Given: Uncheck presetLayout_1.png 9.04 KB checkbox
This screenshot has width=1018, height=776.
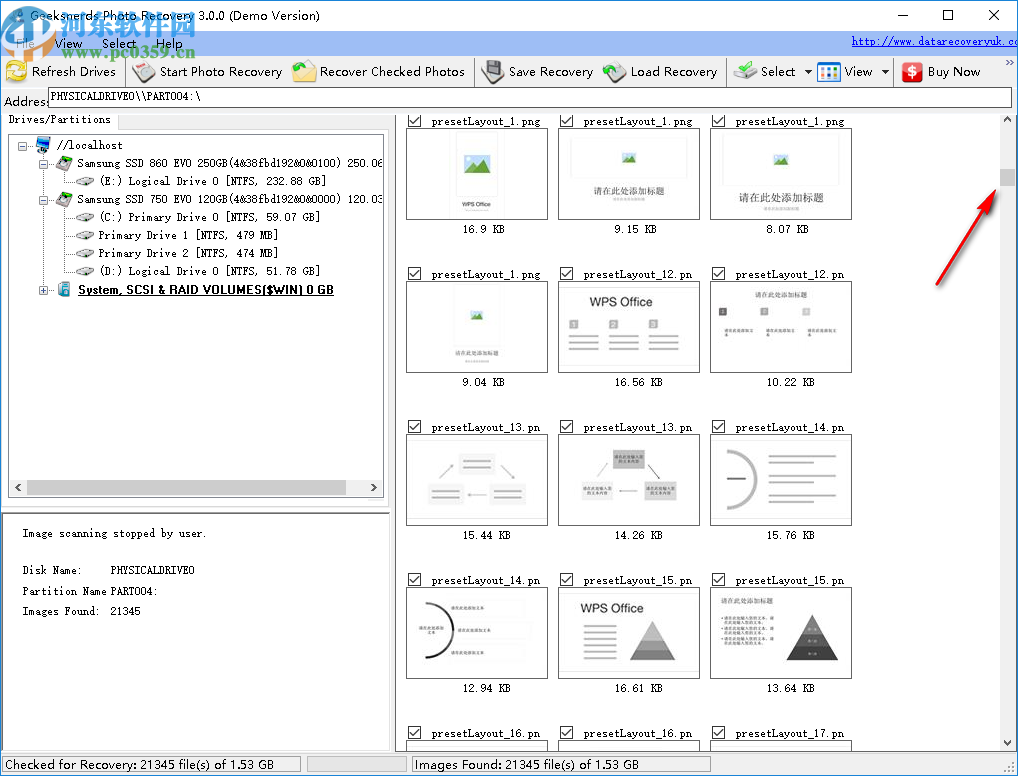Looking at the screenshot, I should (x=414, y=273).
